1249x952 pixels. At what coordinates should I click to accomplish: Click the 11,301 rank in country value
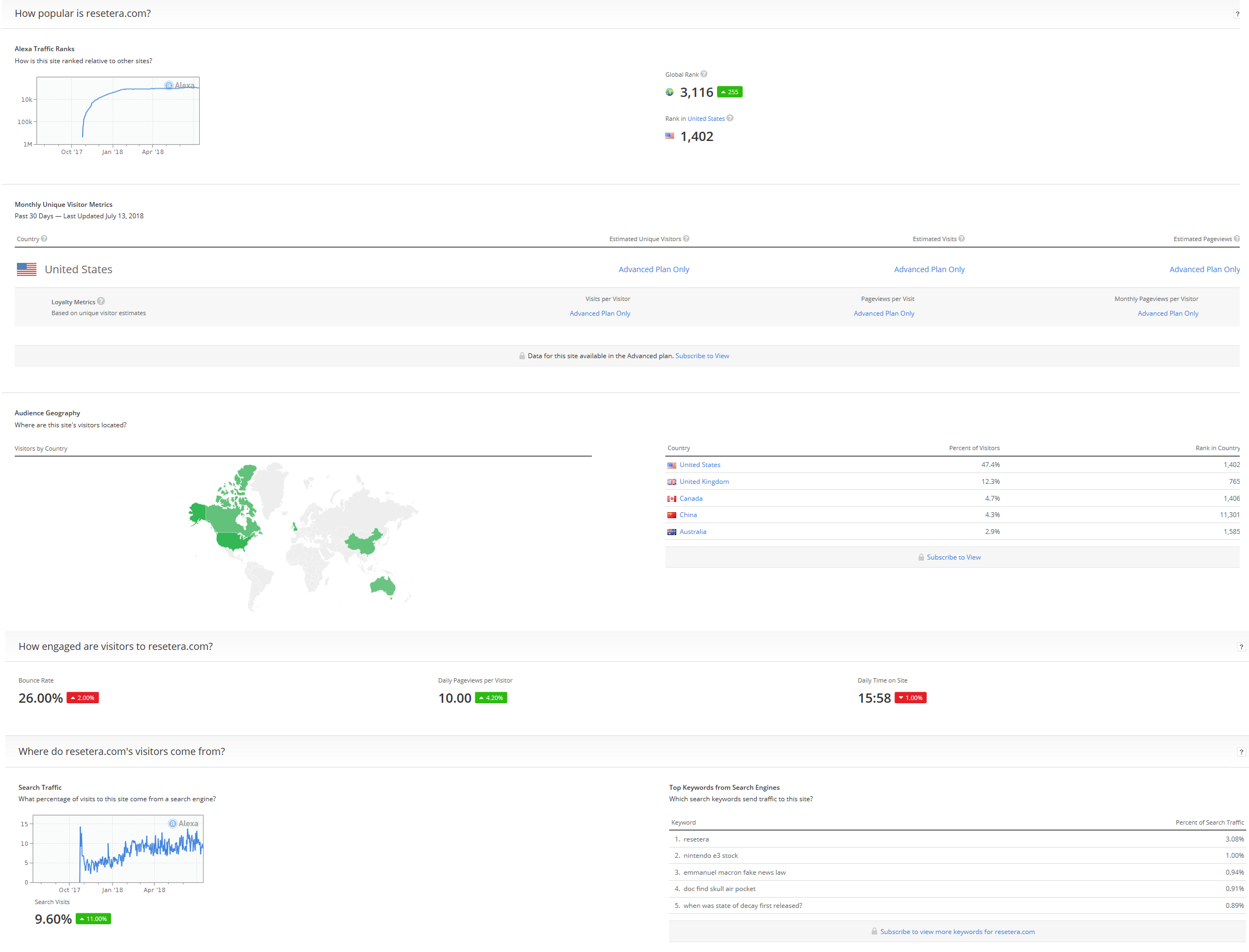pyautogui.click(x=1230, y=515)
